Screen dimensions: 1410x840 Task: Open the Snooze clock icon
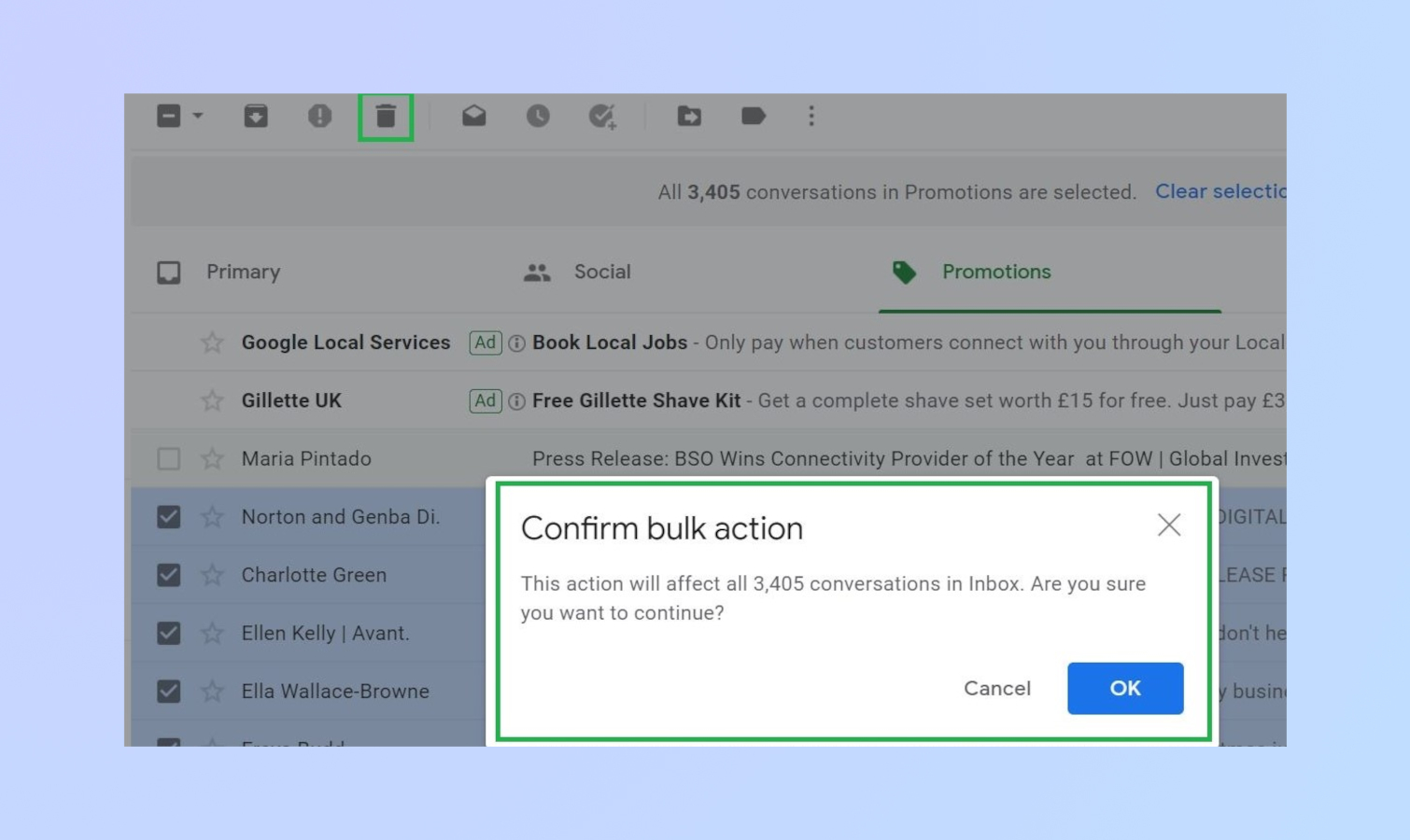point(539,116)
